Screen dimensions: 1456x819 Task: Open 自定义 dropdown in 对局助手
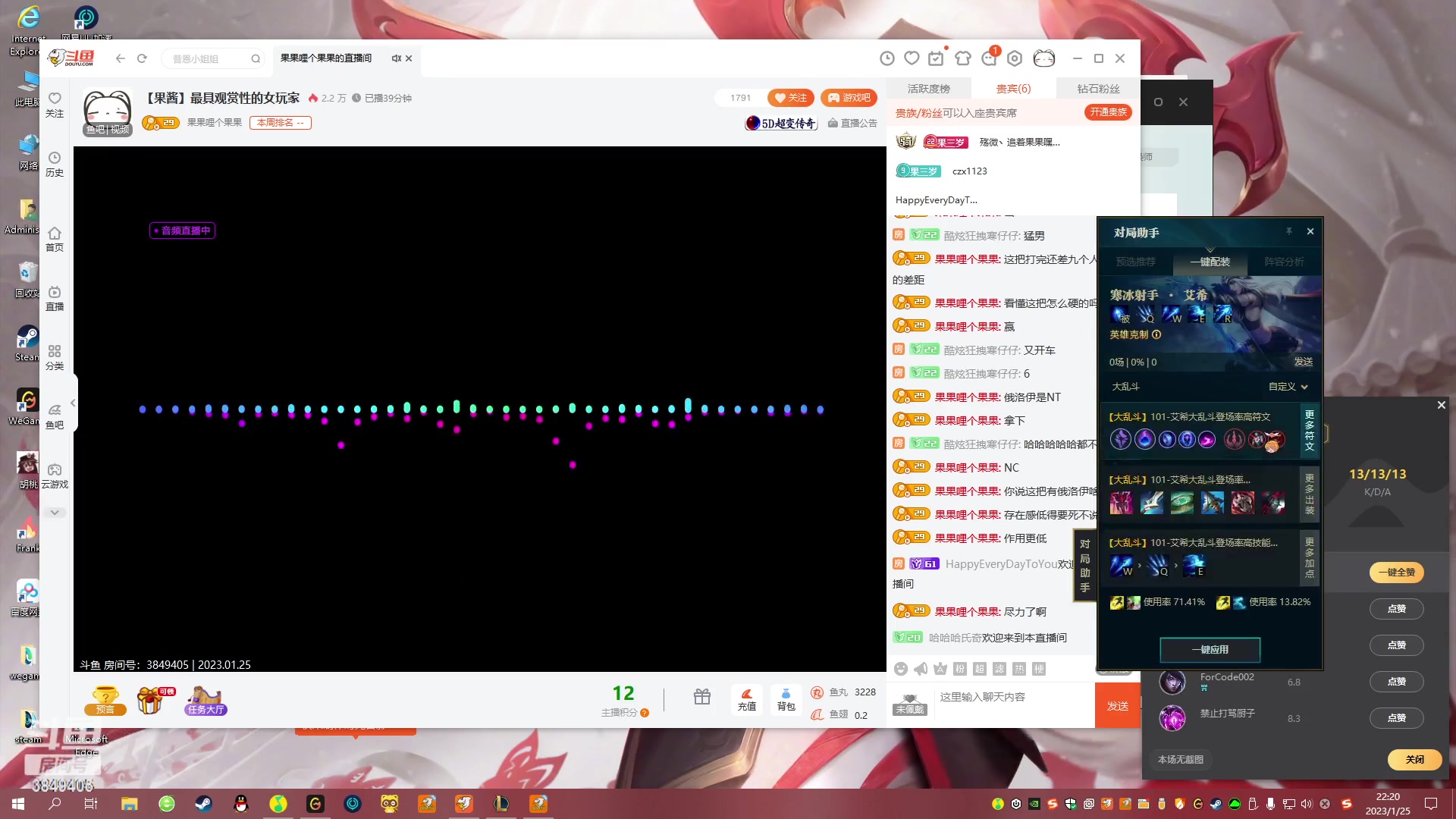[x=1288, y=387]
